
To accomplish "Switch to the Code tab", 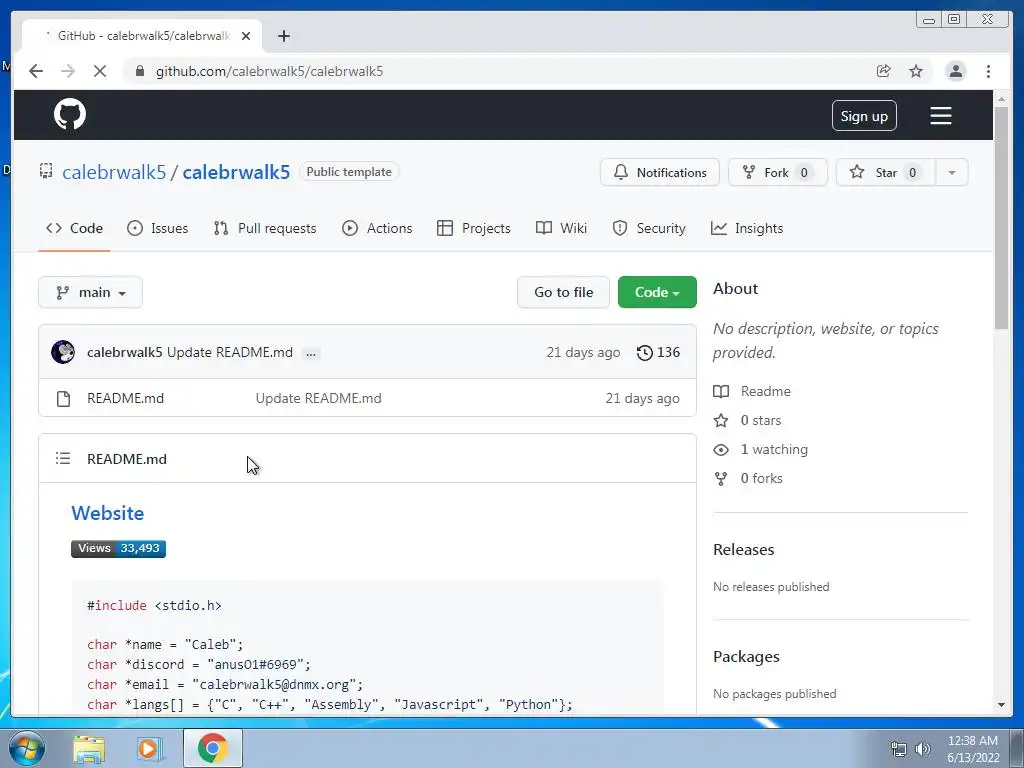I will pos(74,229).
